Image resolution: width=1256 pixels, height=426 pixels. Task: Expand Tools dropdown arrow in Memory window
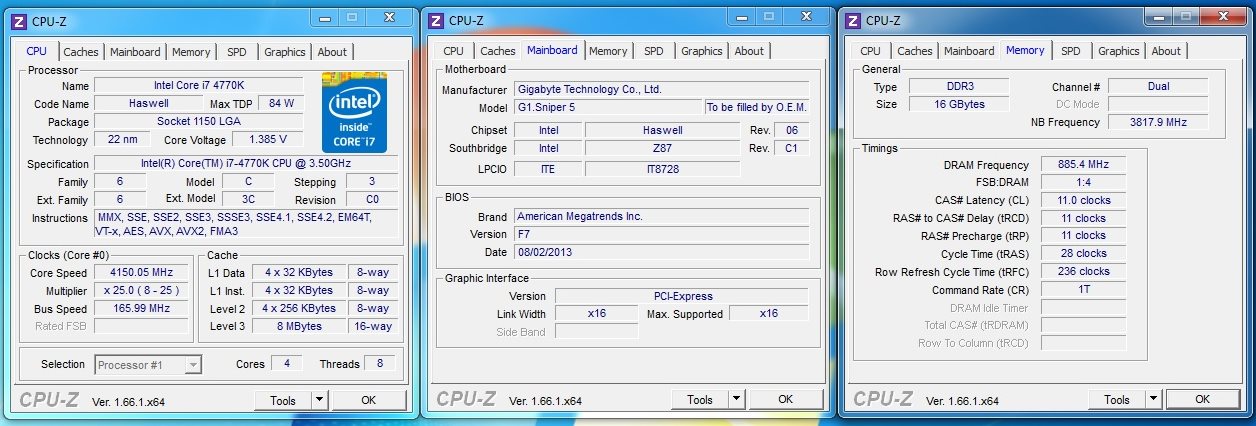tap(1153, 400)
